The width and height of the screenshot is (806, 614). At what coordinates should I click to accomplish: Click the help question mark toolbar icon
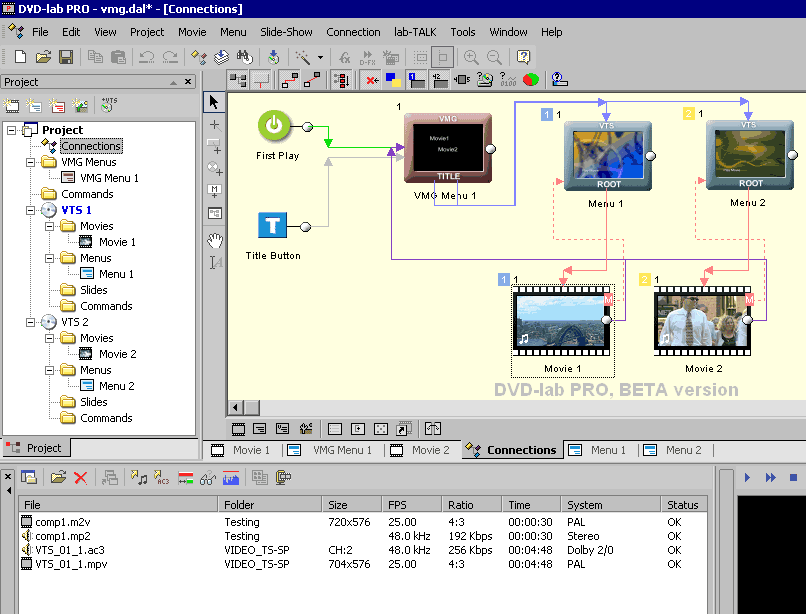tap(523, 57)
